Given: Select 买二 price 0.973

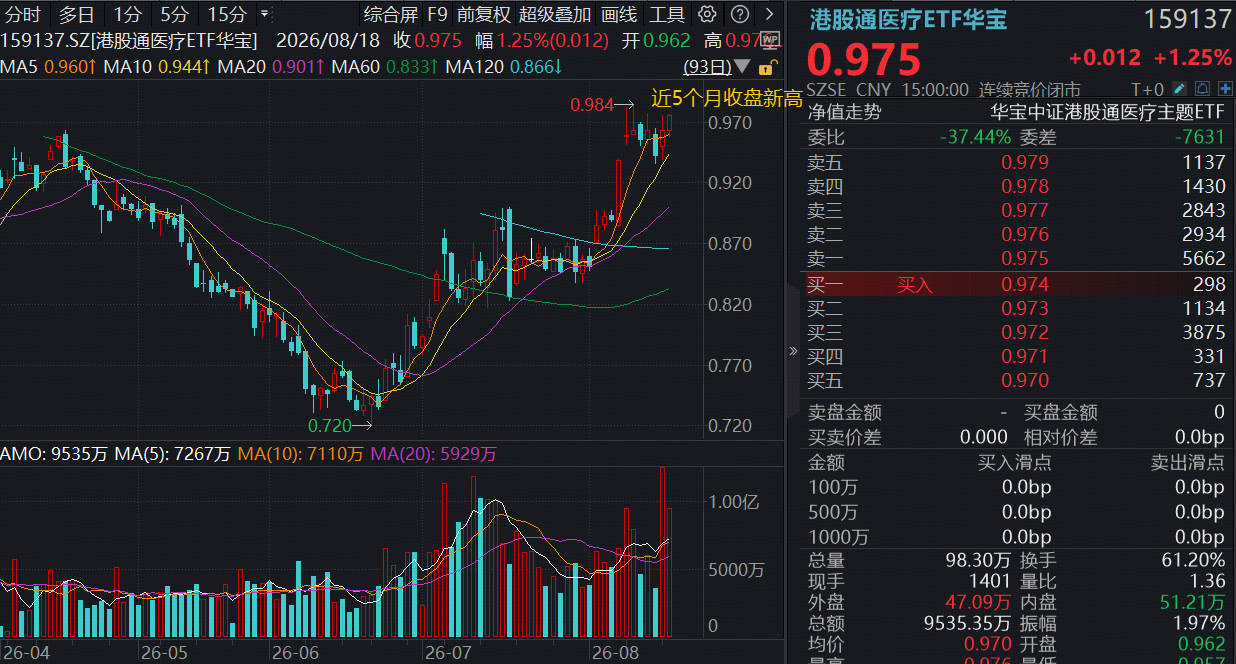Looking at the screenshot, I should [x=1025, y=308].
